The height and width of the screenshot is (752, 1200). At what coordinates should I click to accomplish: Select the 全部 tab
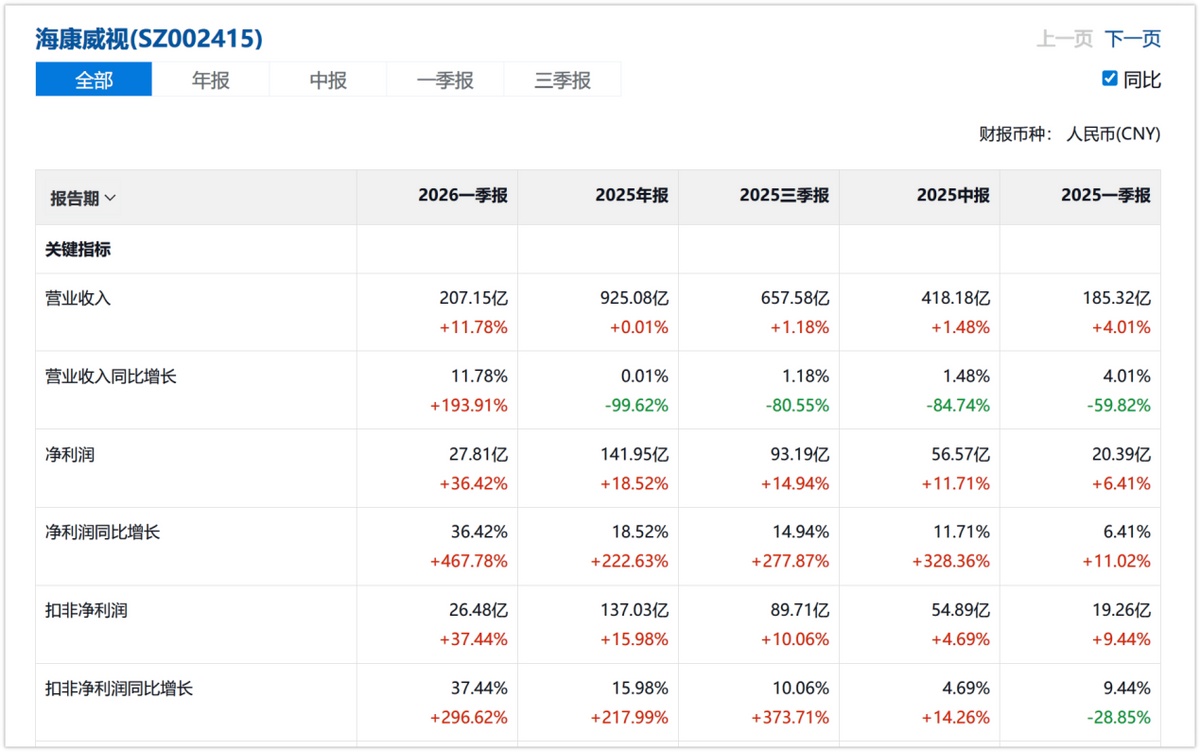click(94, 80)
